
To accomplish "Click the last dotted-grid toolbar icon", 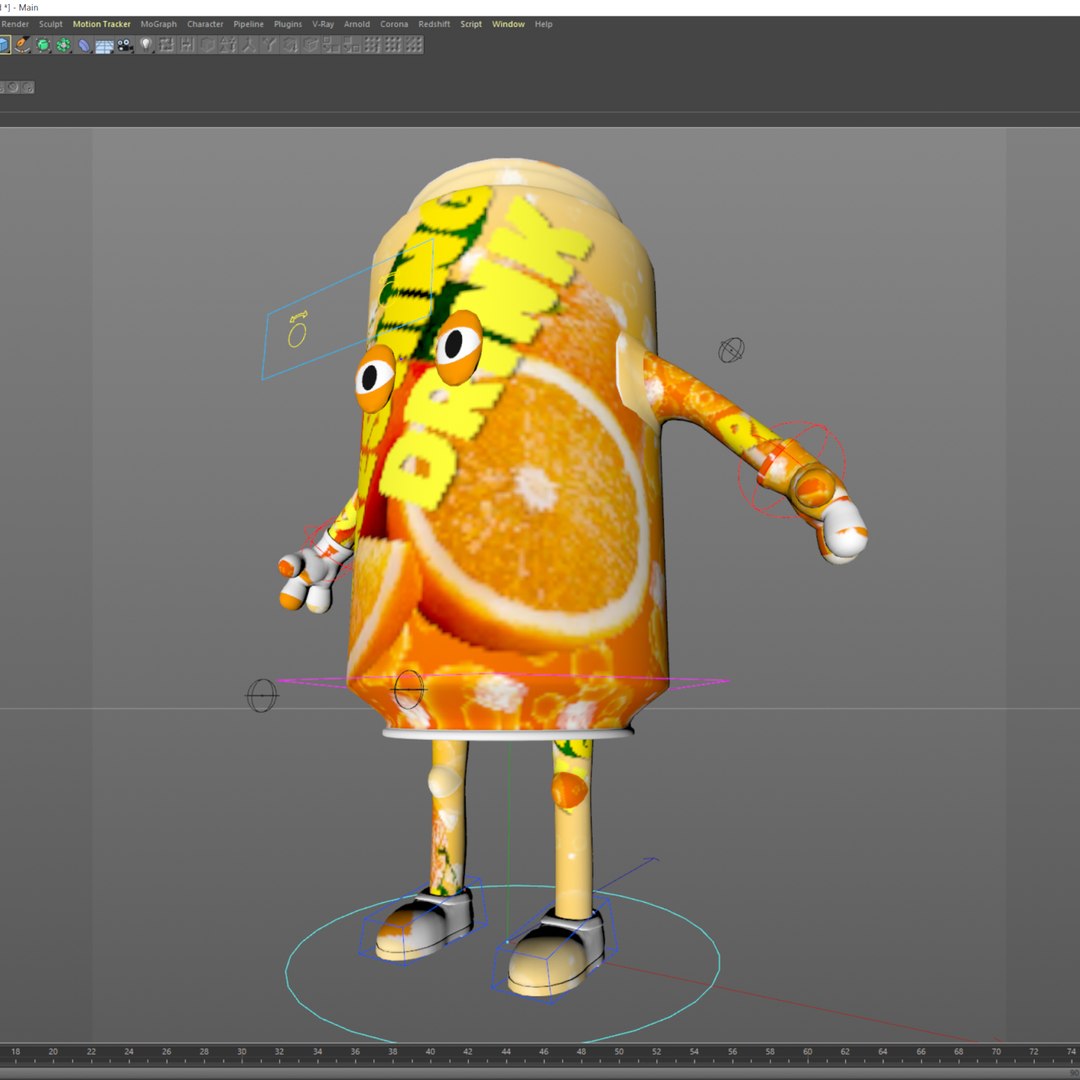I will [413, 45].
